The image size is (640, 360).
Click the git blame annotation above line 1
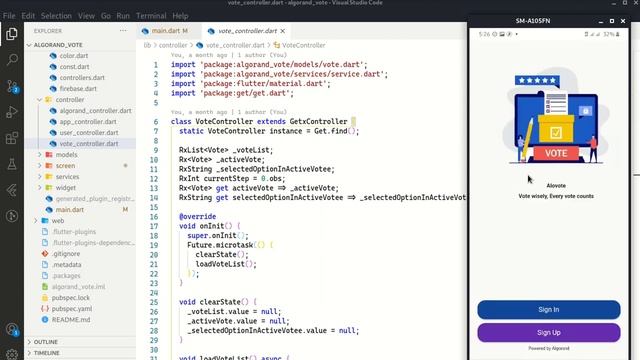(229, 55)
